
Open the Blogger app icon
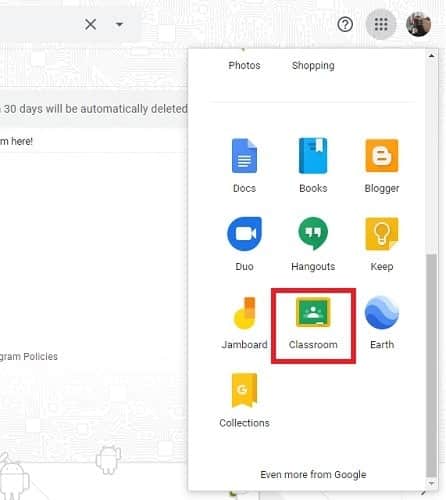pyautogui.click(x=382, y=156)
